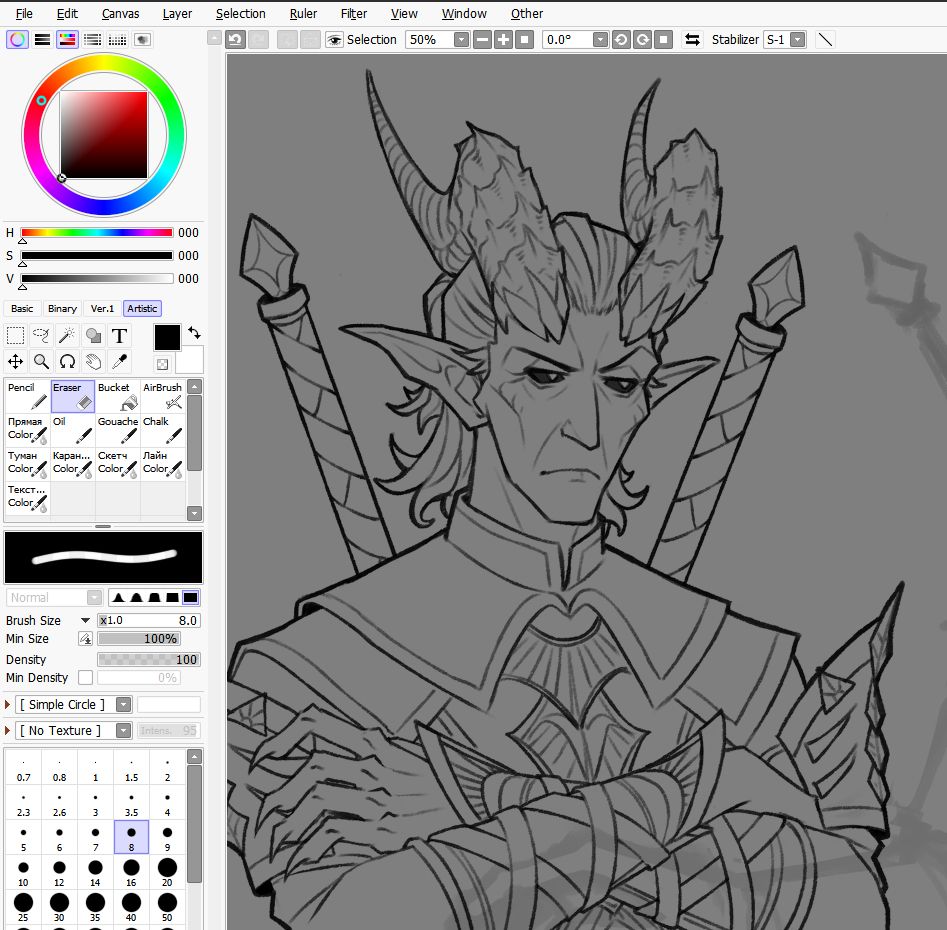Select the rectangular Selection tool
Image resolution: width=947 pixels, height=930 pixels.
click(15, 335)
